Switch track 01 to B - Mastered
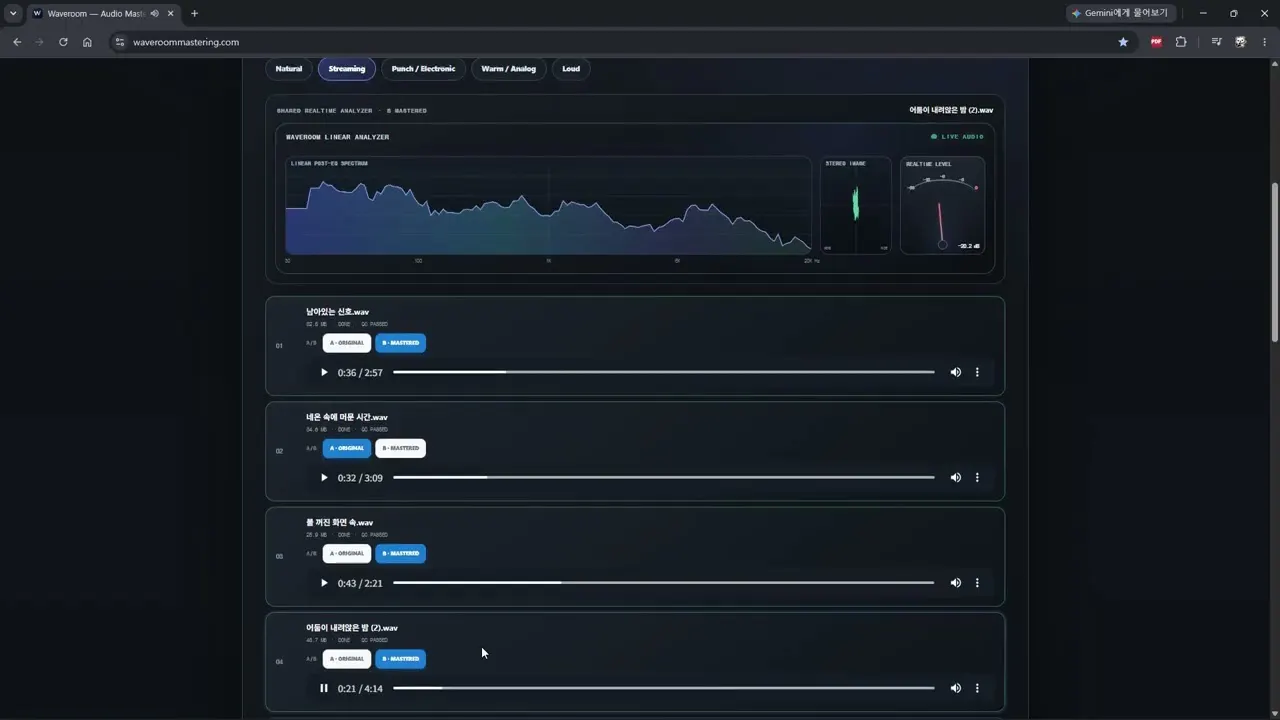Viewport: 1280px width, 720px height. [x=401, y=343]
